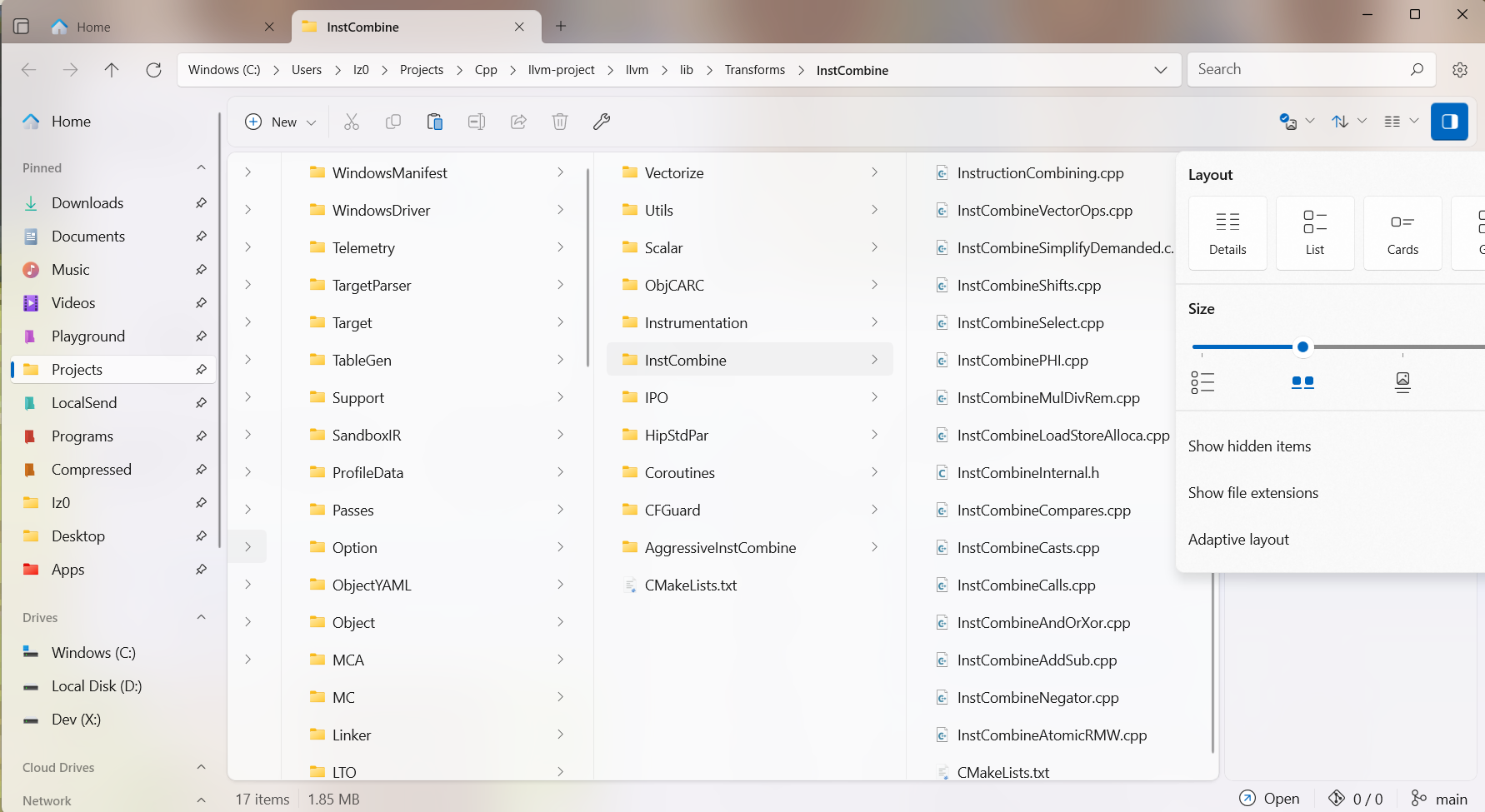1485x812 pixels.
Task: Collapse the Network sidebar section
Action: (201, 800)
